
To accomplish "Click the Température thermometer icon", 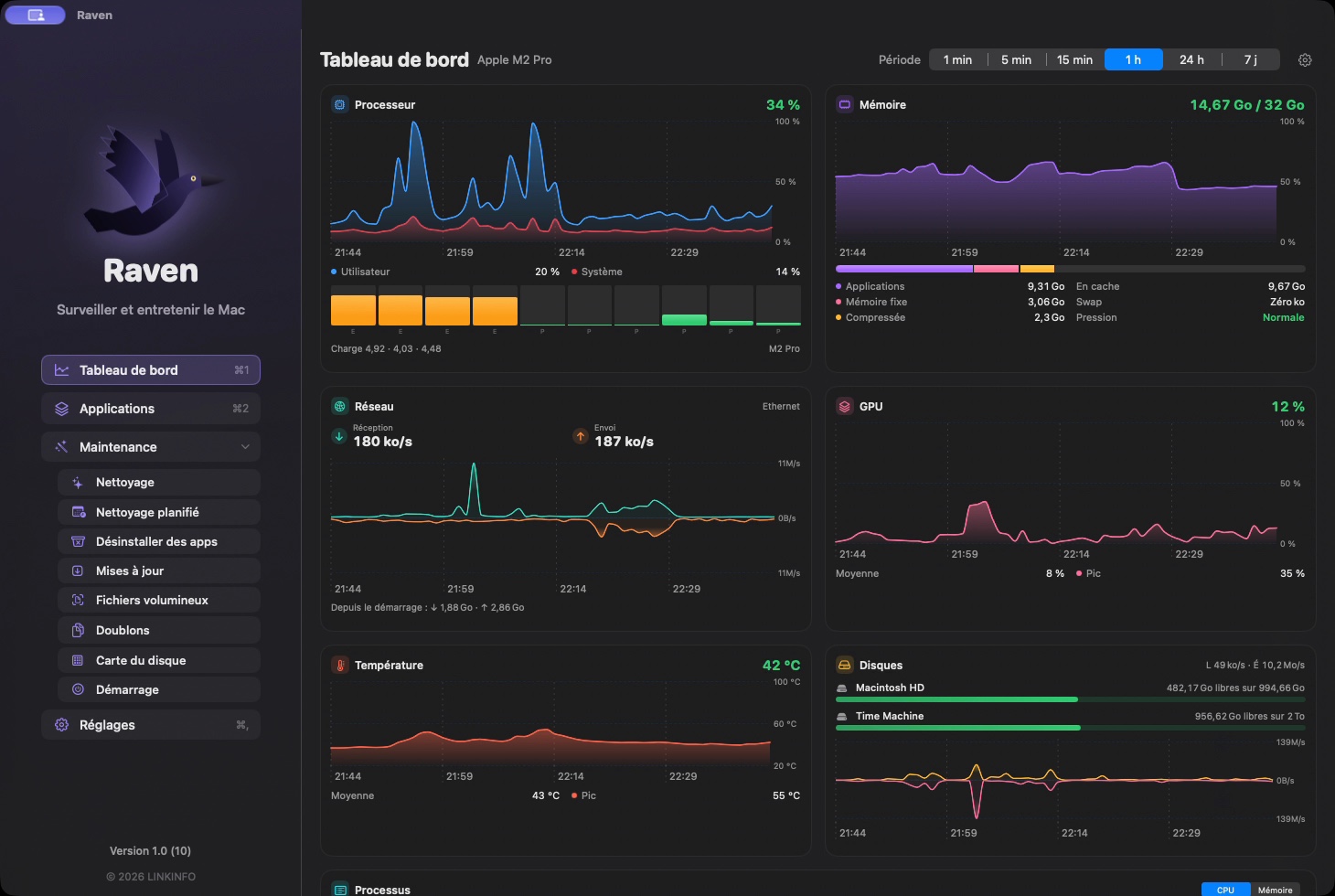I will [x=340, y=665].
